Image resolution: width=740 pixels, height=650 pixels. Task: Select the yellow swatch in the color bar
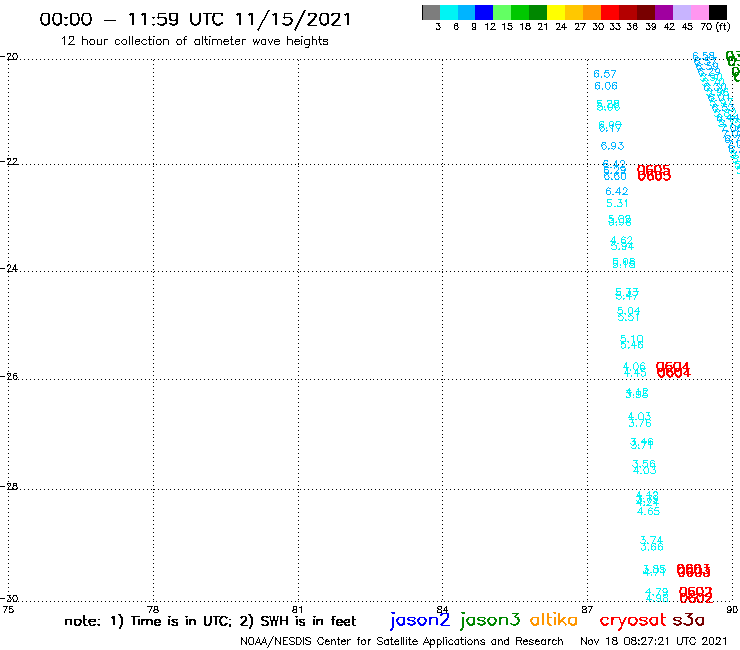pyautogui.click(x=556, y=12)
